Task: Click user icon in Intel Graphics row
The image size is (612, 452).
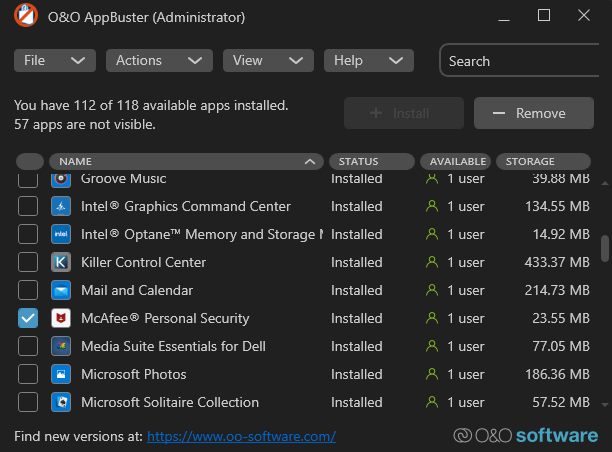Action: click(432, 206)
